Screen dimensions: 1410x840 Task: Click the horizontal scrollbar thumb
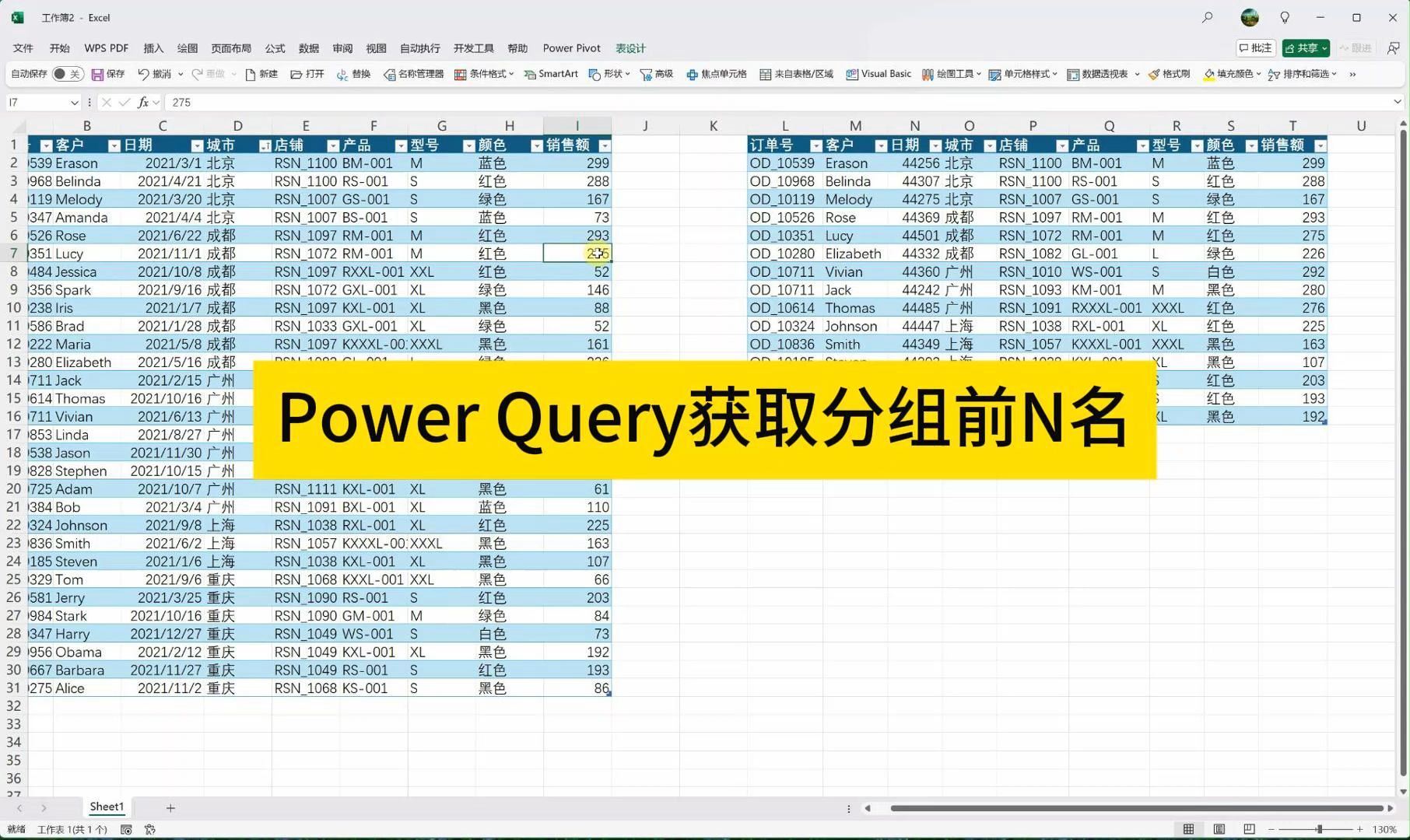[1137, 808]
